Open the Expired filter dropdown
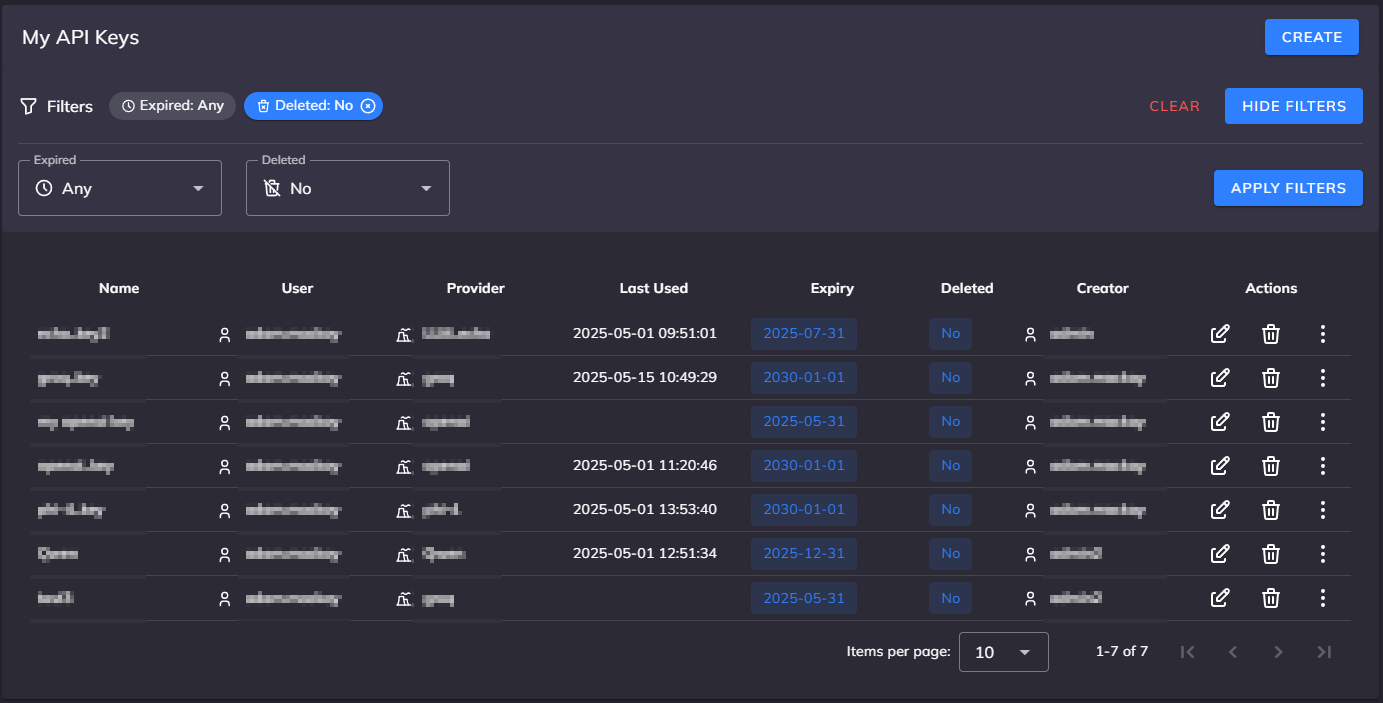 pos(120,188)
